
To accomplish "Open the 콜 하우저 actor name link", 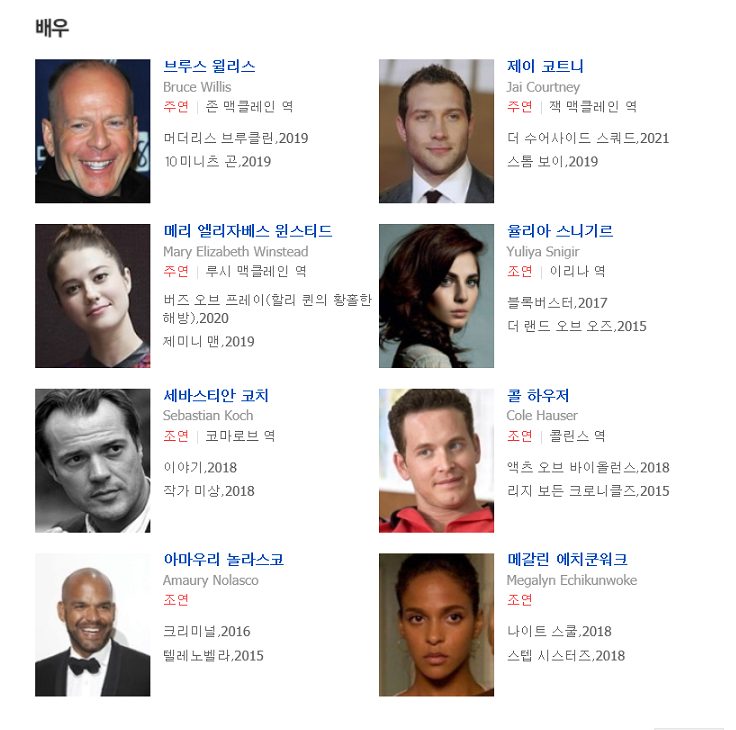I will coord(538,396).
